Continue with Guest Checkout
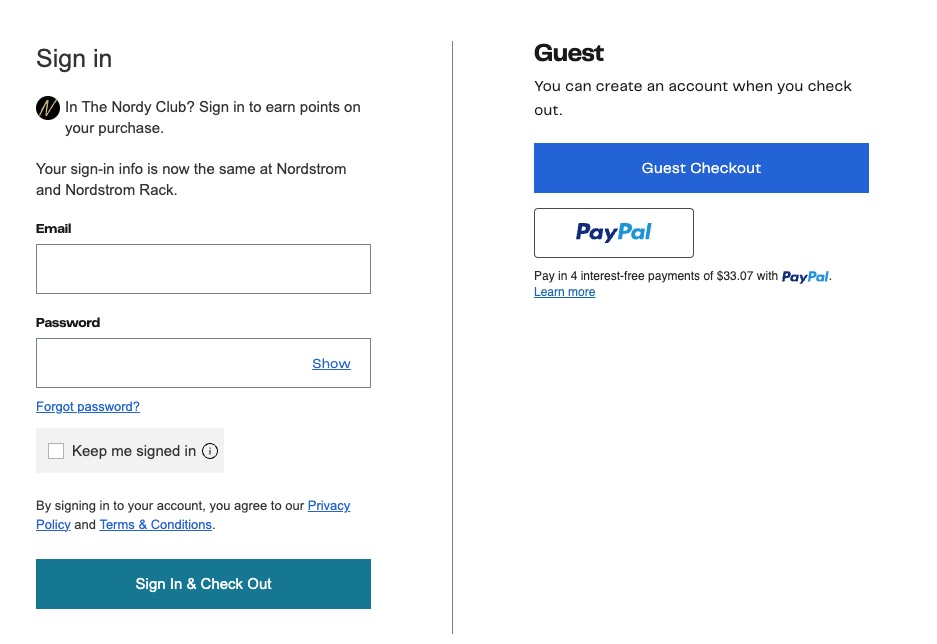 (x=701, y=168)
